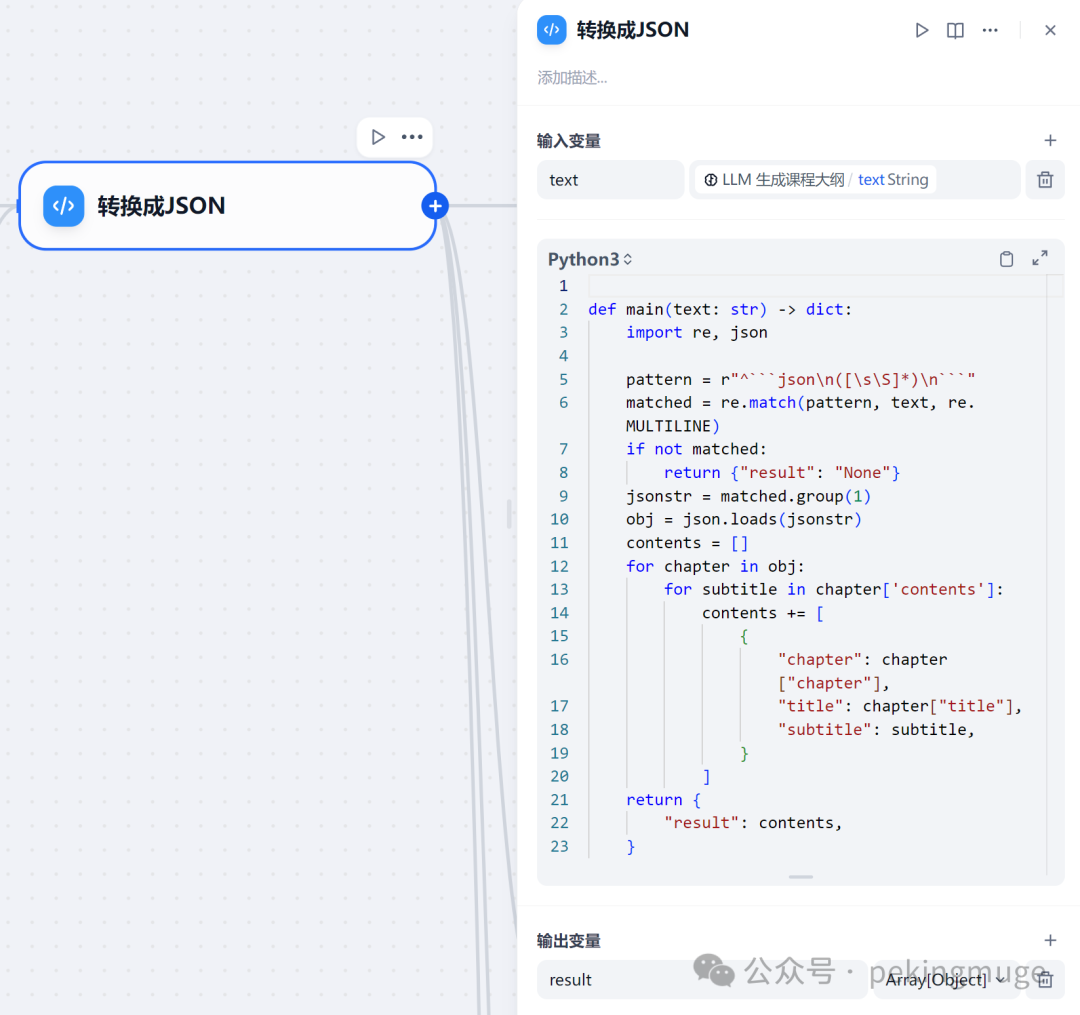Click the return {"result": "None"} line
Viewport: 1080px width, 1015px height.
(782, 473)
